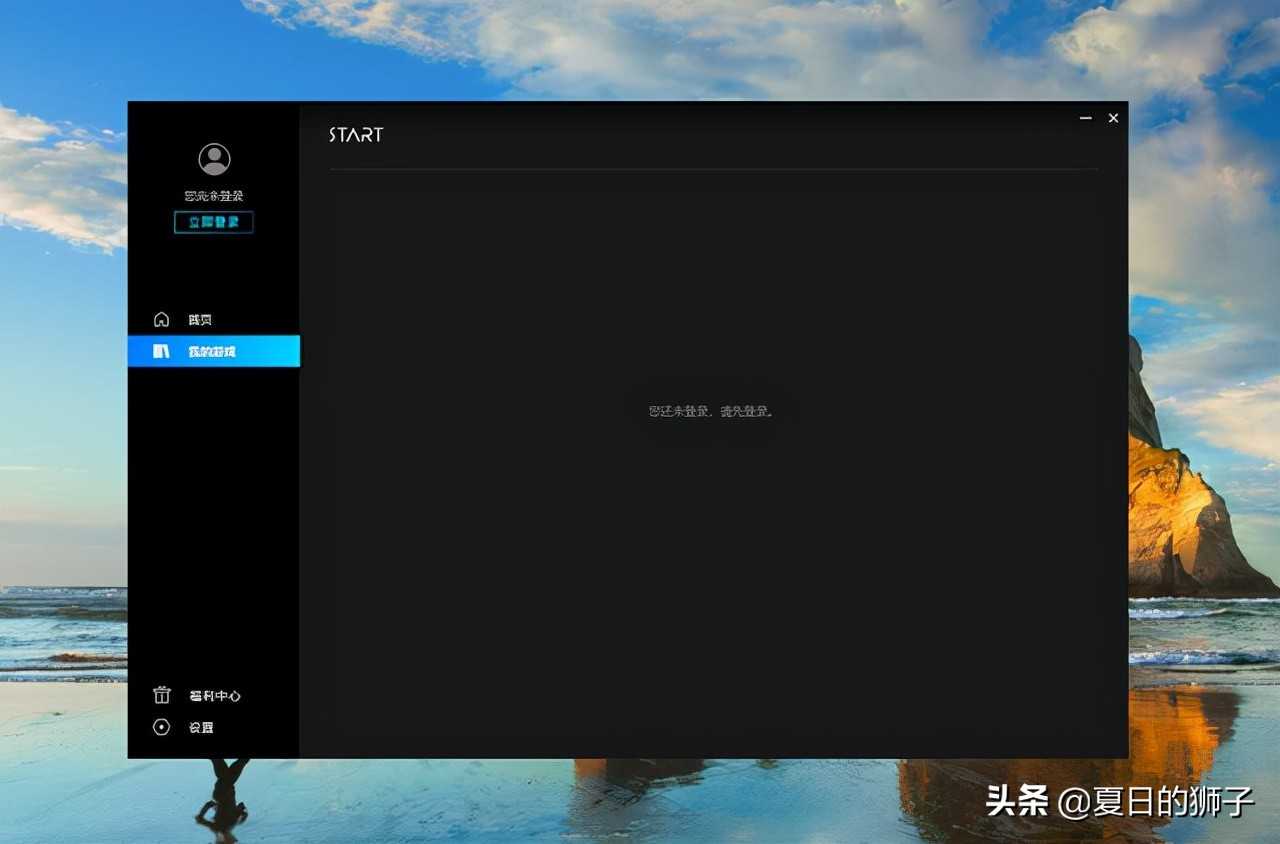Viewport: 1280px width, 844px height.
Task: Click the START logo at the top
Action: [x=356, y=134]
